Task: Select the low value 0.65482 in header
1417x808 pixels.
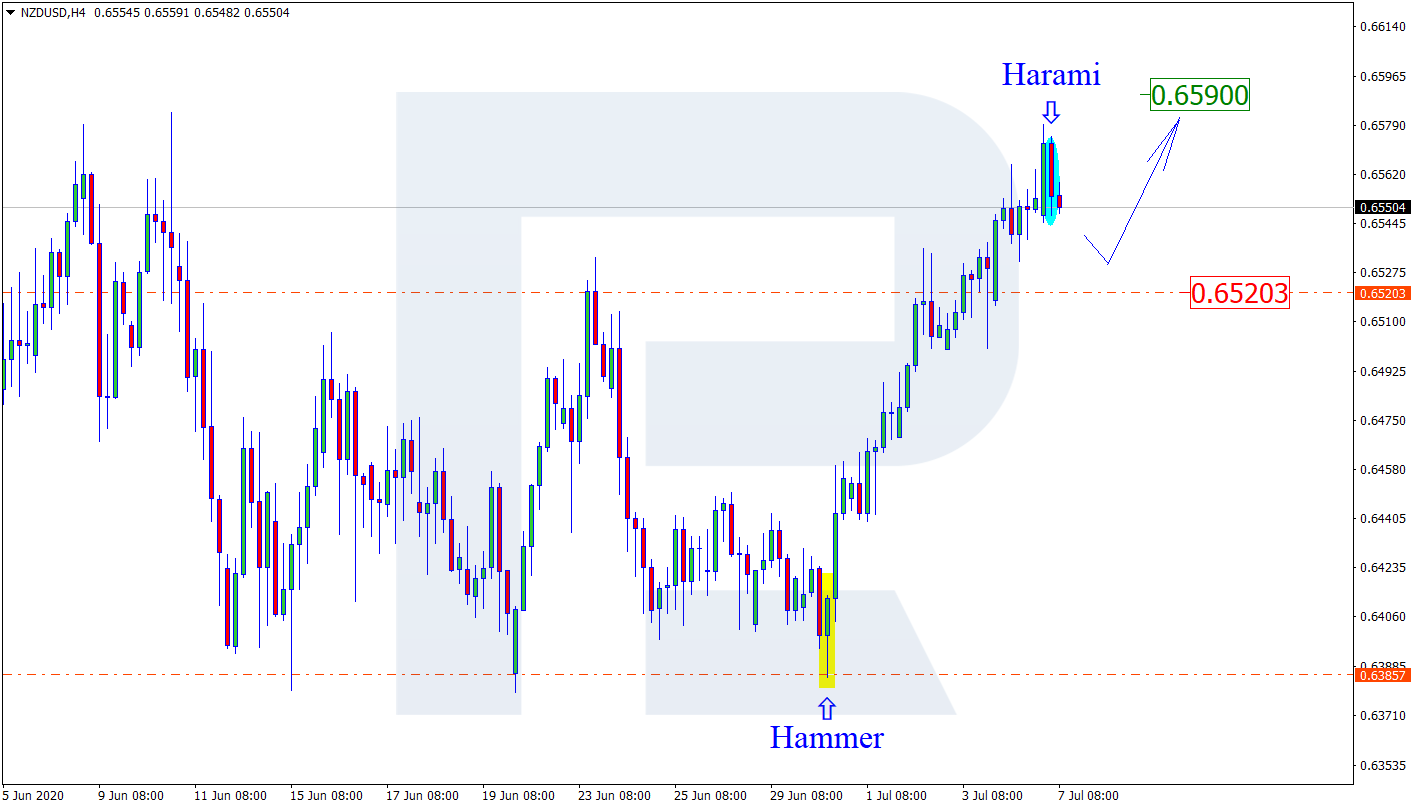Action: click(214, 13)
